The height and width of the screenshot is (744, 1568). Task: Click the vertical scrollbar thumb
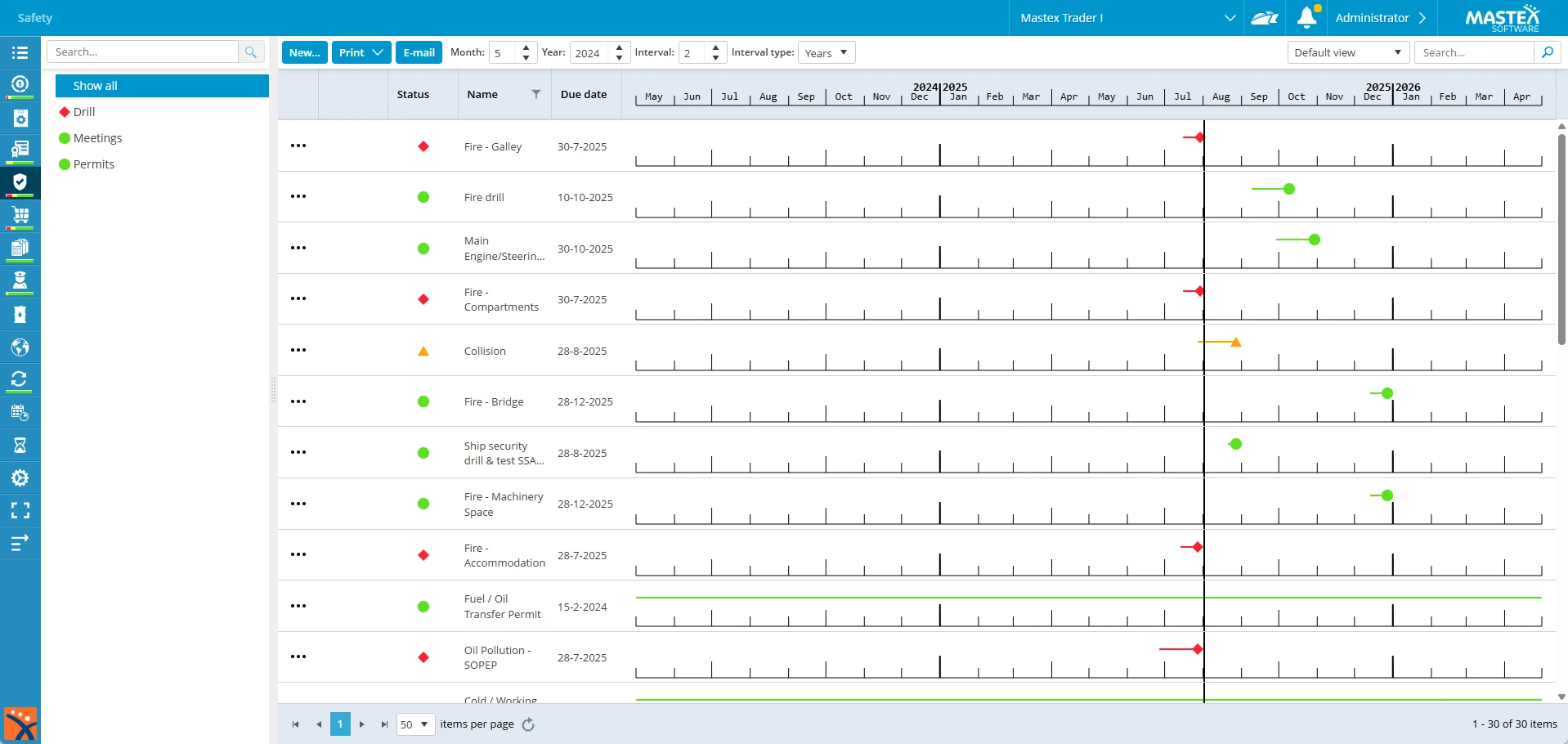pos(1561,238)
